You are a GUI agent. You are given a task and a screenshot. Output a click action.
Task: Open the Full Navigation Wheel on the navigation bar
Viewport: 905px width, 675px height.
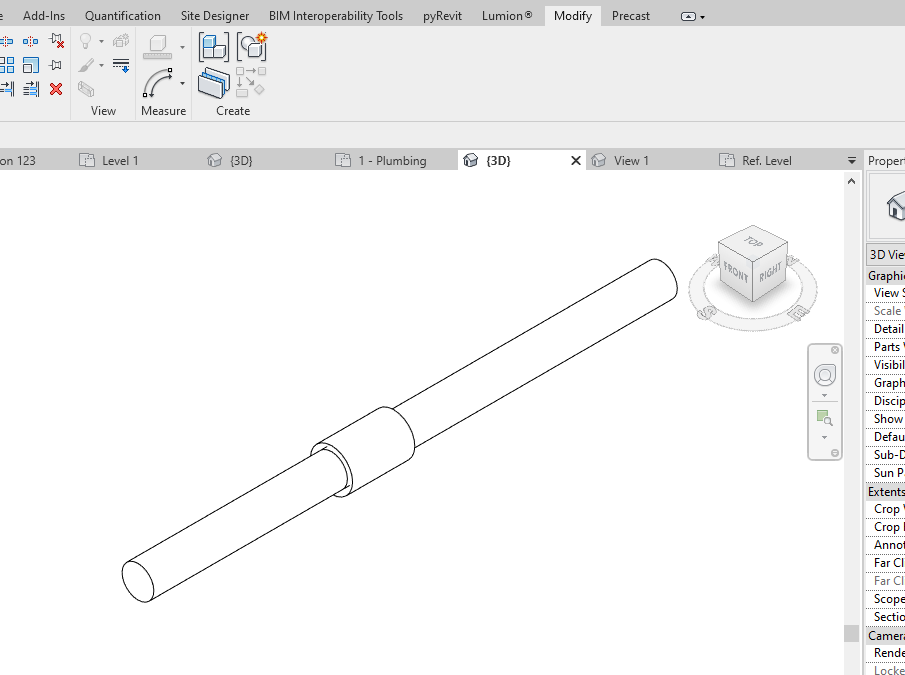(x=825, y=375)
